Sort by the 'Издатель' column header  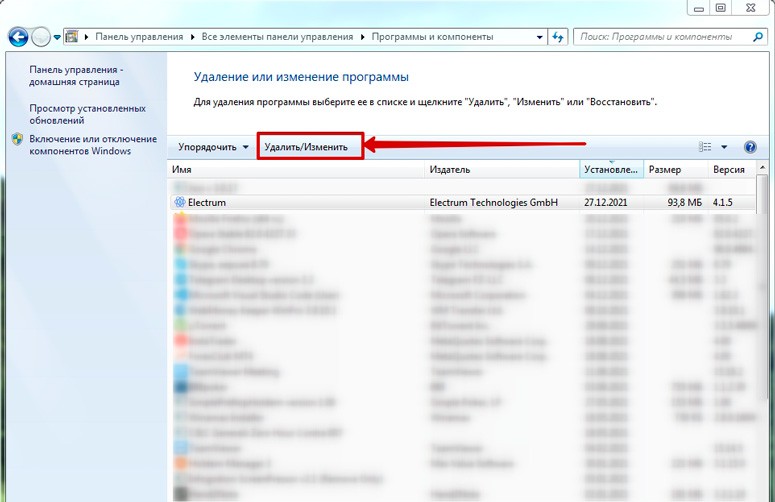[502, 169]
